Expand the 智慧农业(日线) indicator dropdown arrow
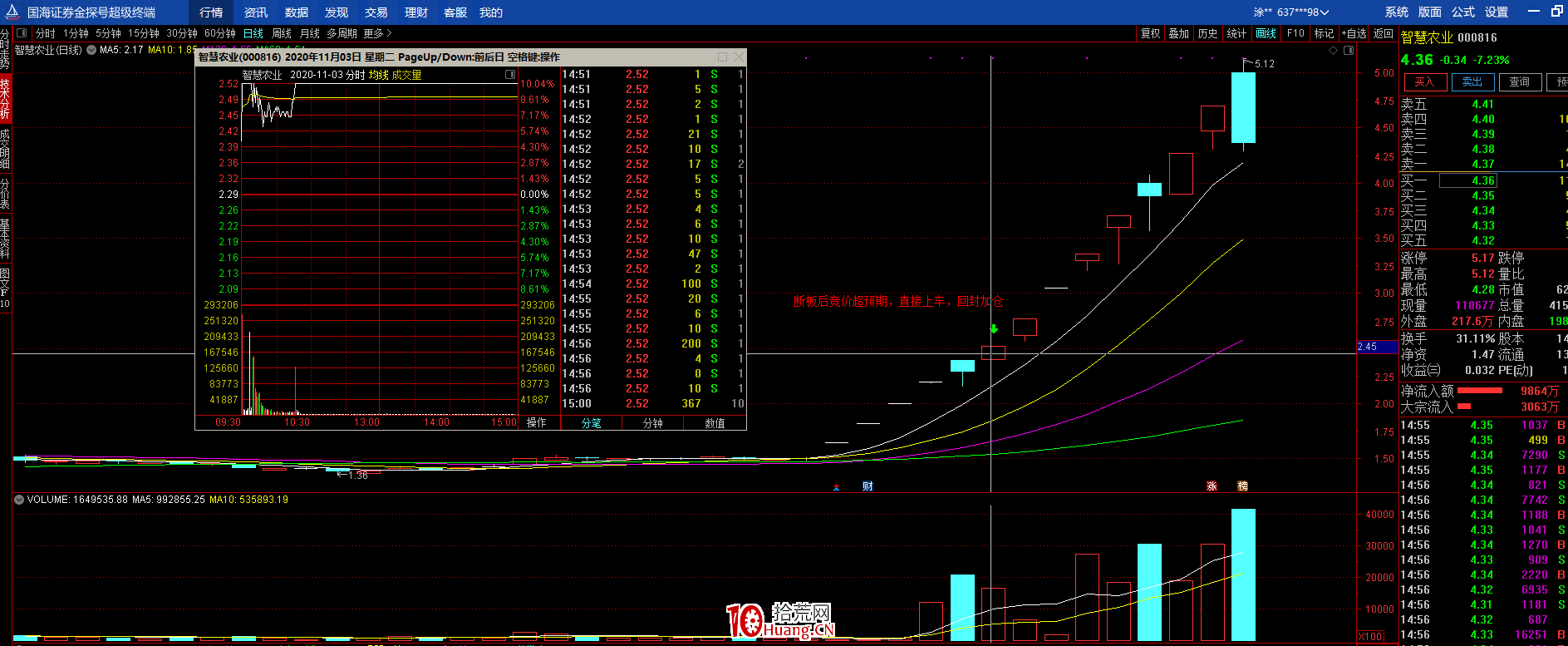This screenshot has width=1568, height=646. 91,50
